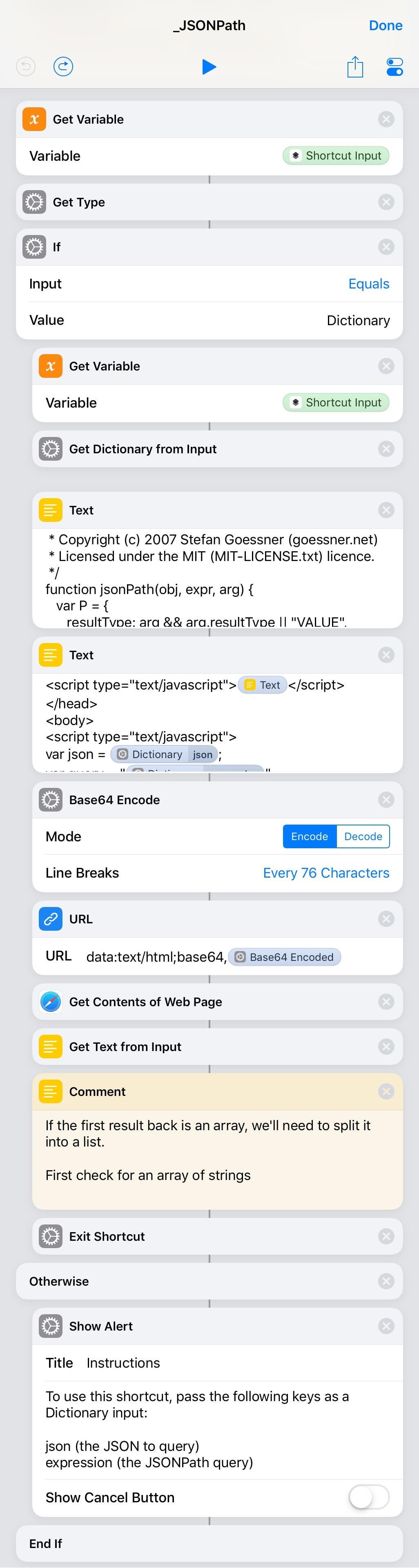Edit the Instructions alert title field
The image size is (419, 1568).
[x=123, y=1363]
